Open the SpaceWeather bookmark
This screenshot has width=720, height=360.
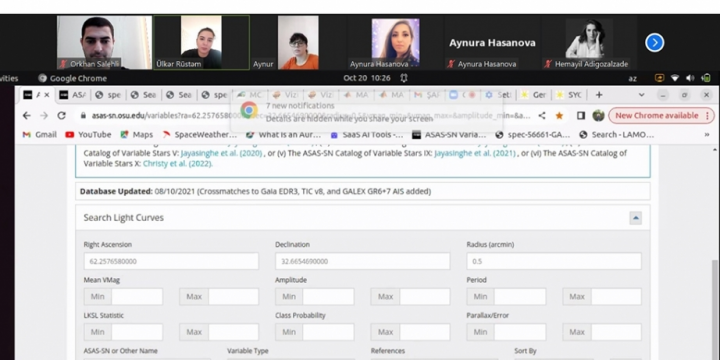coord(200,135)
